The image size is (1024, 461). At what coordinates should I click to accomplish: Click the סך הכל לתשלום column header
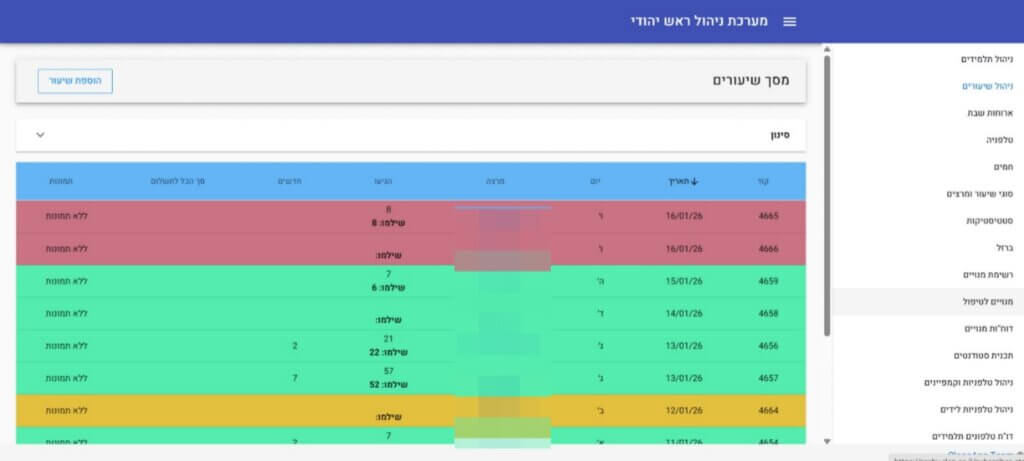pos(178,182)
